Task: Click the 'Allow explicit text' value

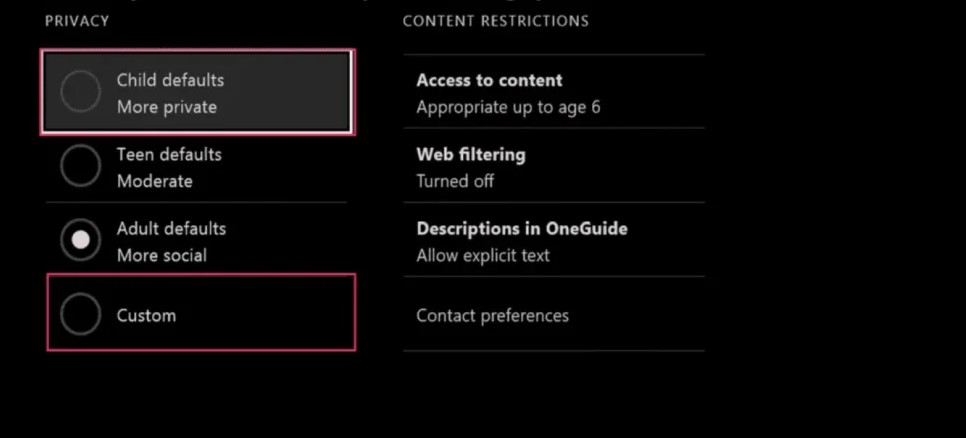Action: [x=483, y=255]
